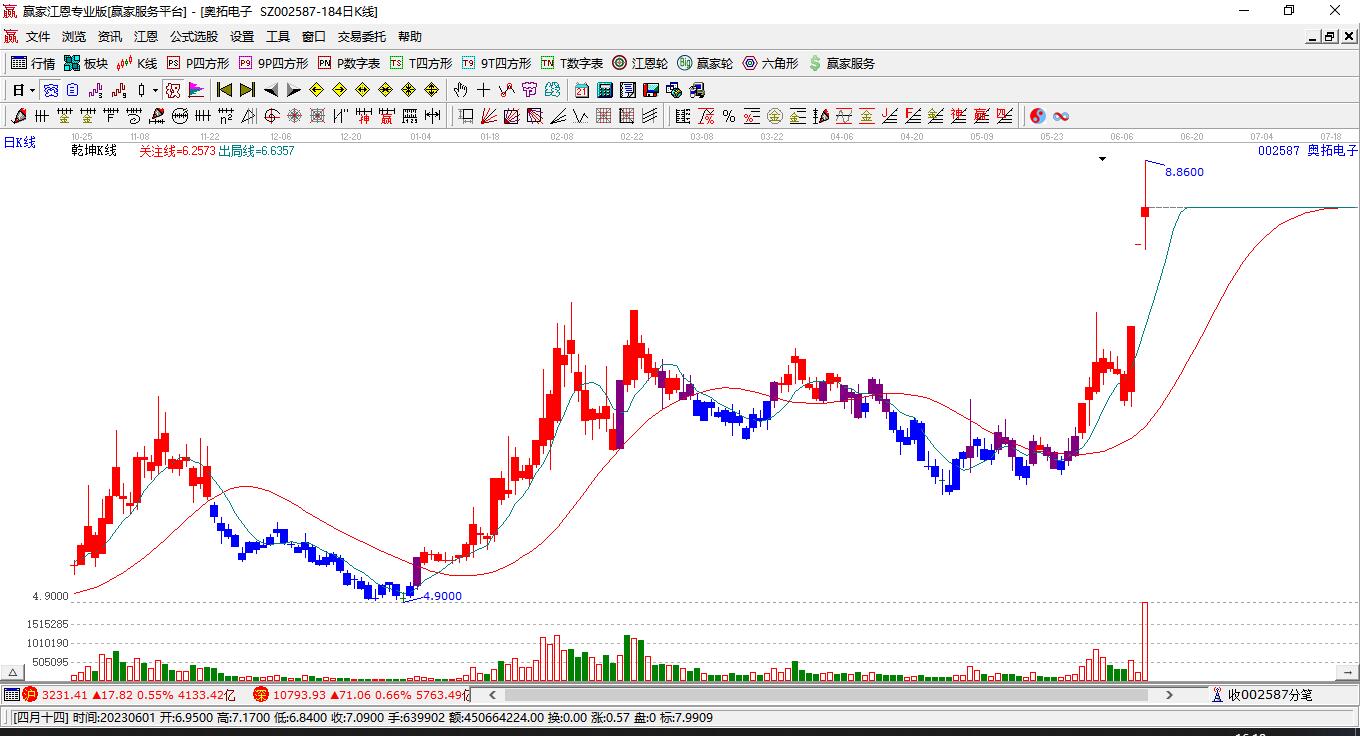Viewport: 1360px width, 736px height.
Task: Open the T四方形 tool
Action: (421, 63)
